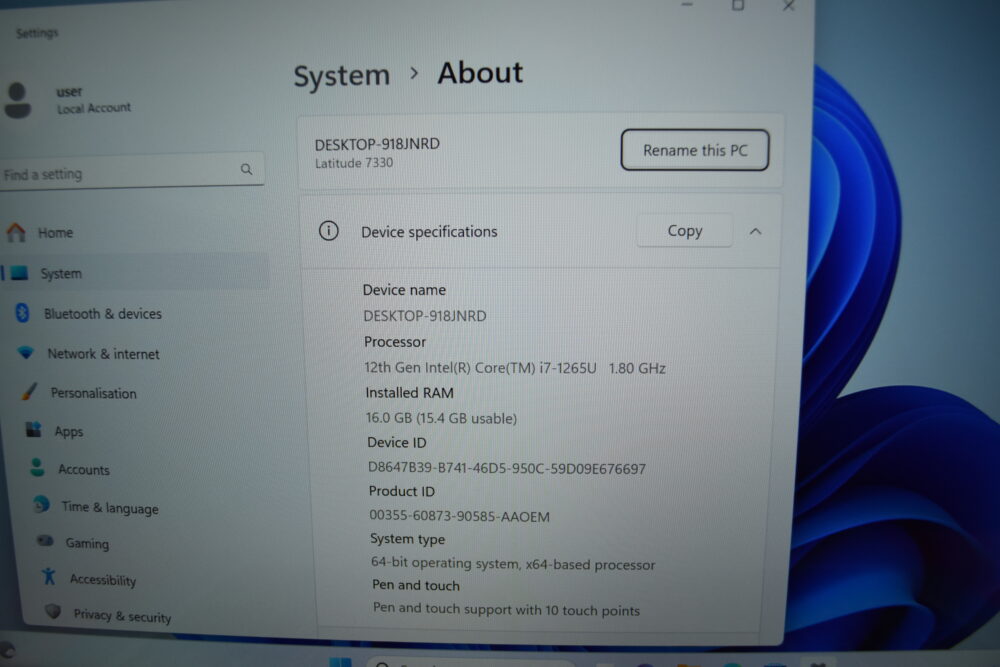Open Home via its house icon

(x=16, y=232)
